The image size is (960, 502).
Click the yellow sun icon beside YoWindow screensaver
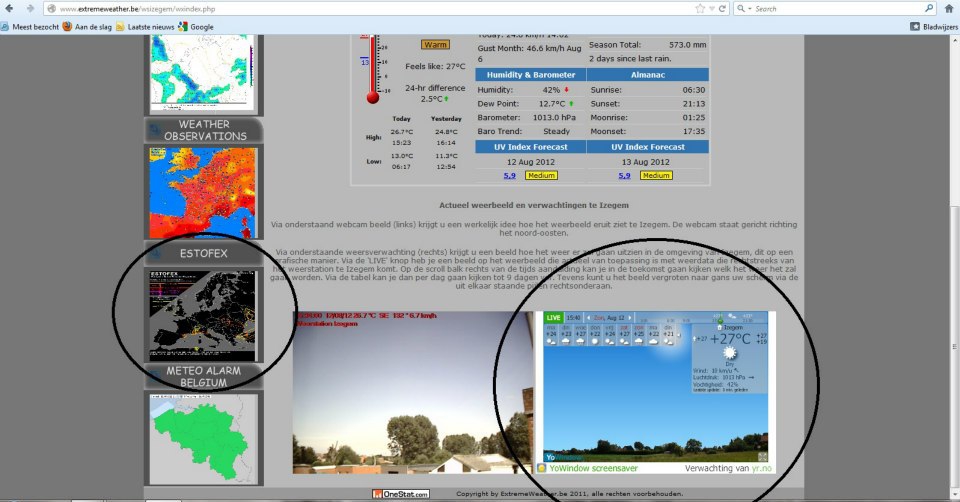click(541, 468)
